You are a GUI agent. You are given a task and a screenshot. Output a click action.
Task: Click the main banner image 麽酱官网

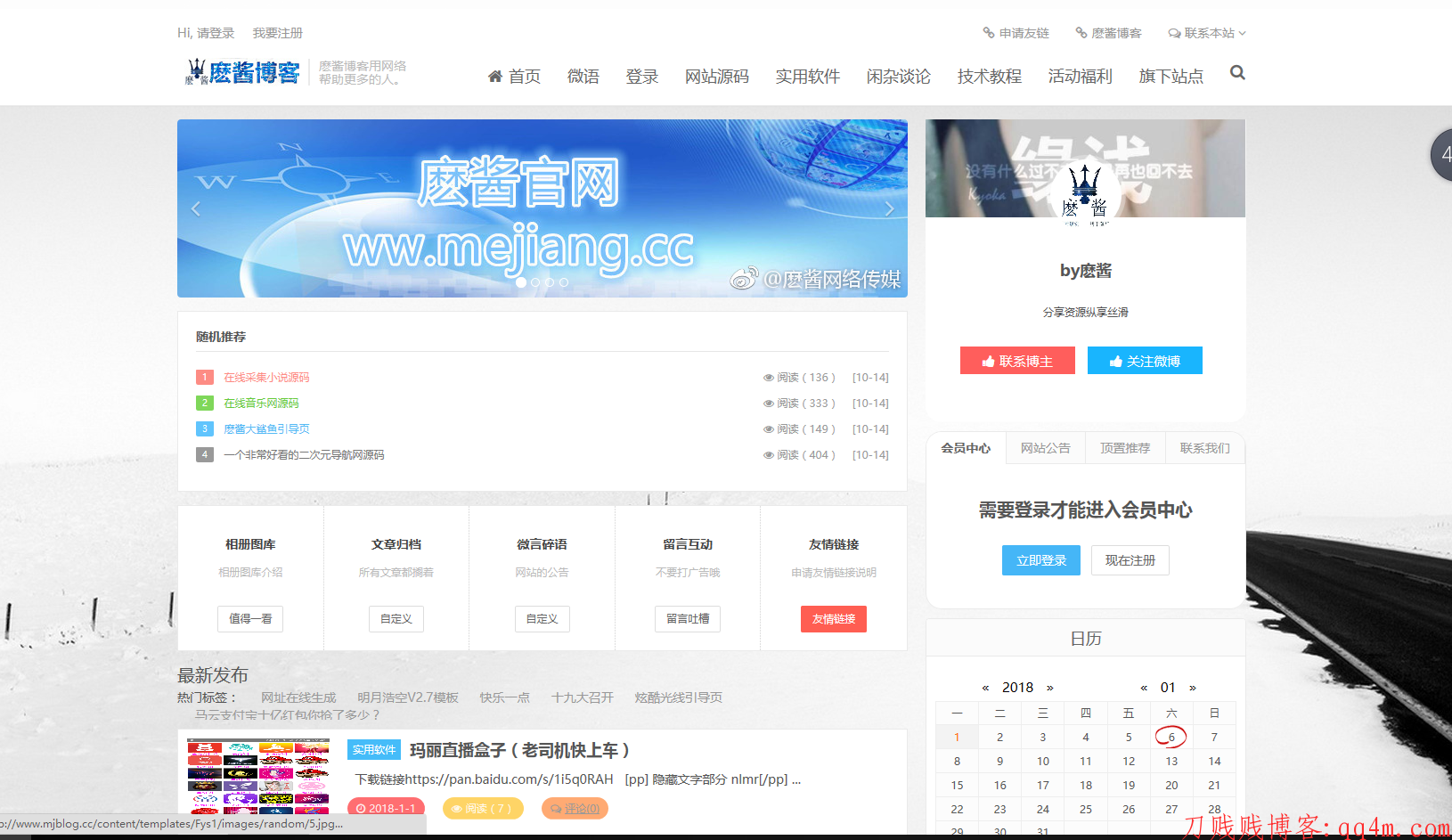point(542,208)
